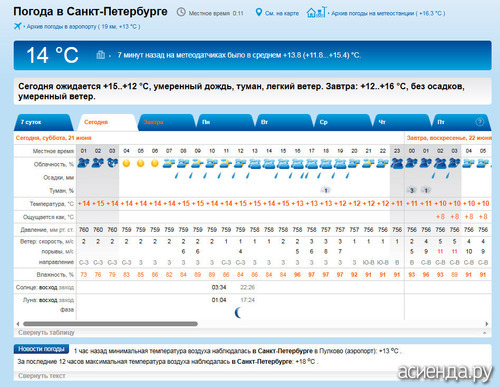
Task: Click the help question mark icon in tabs
Action: coord(480,122)
